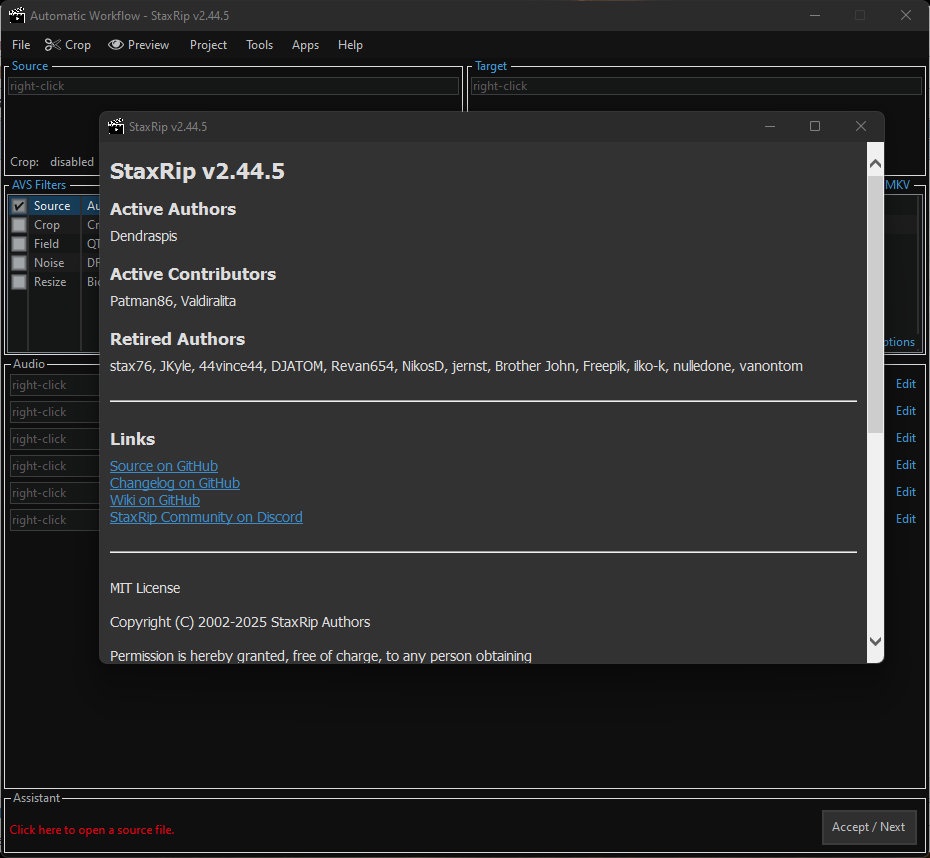Close the StaxRip about dialog
Screen dimensions: 930x858
coord(861,126)
